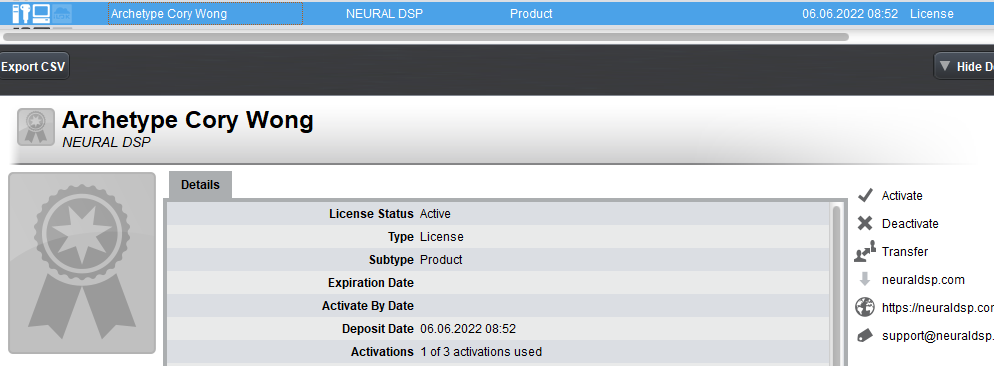This screenshot has height=366, width=994.
Task: Click the Subtype value Product in details
Action: (441, 259)
